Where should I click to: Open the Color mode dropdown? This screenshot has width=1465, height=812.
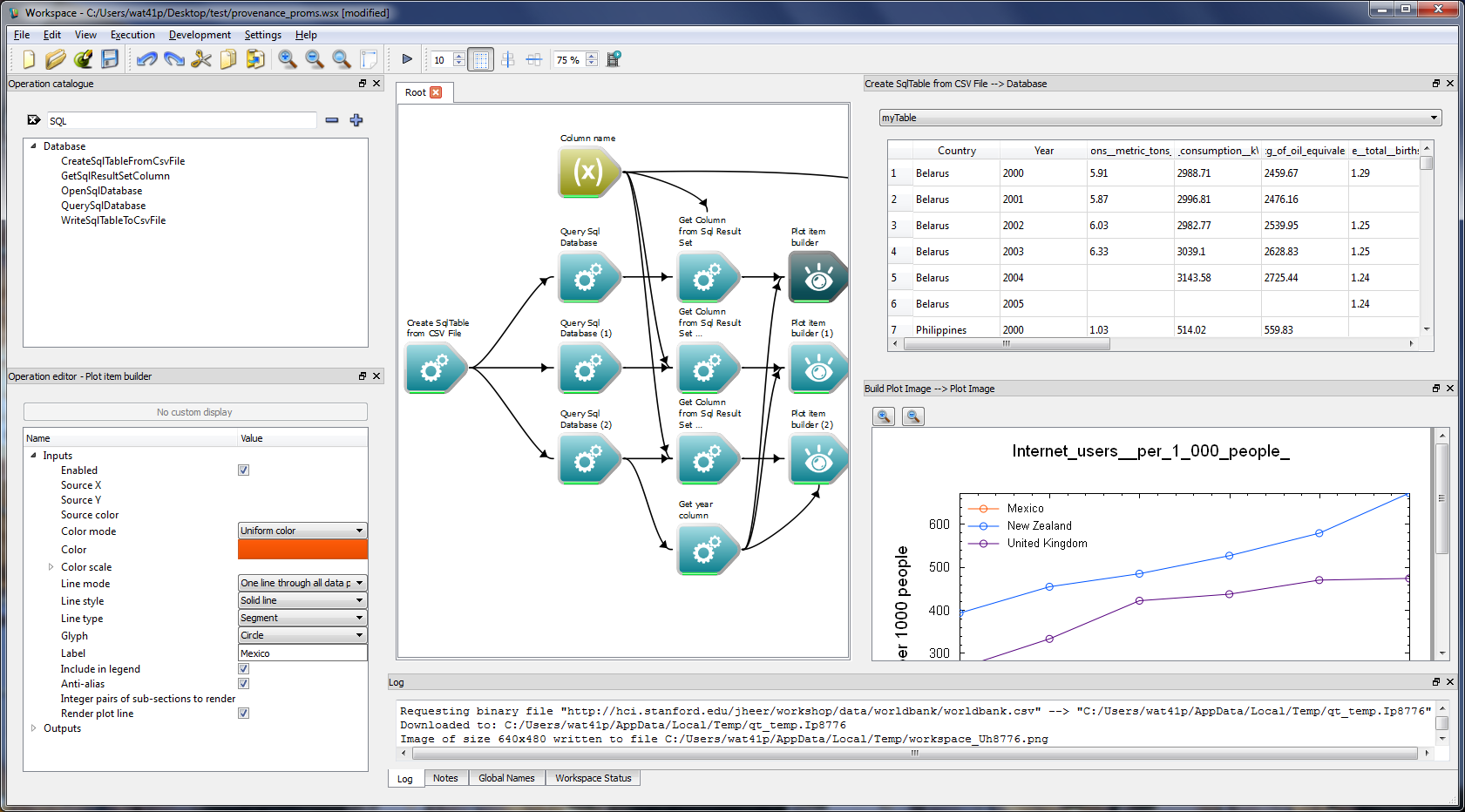point(302,531)
